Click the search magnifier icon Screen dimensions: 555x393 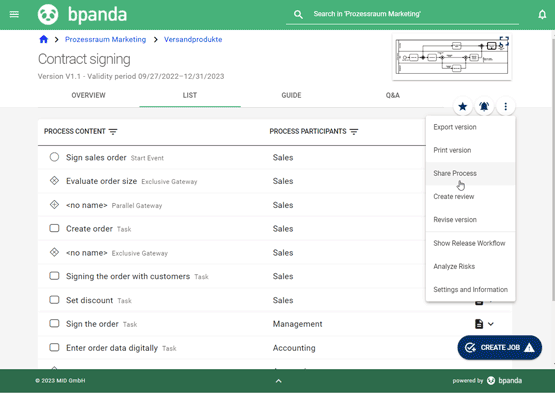(x=298, y=14)
